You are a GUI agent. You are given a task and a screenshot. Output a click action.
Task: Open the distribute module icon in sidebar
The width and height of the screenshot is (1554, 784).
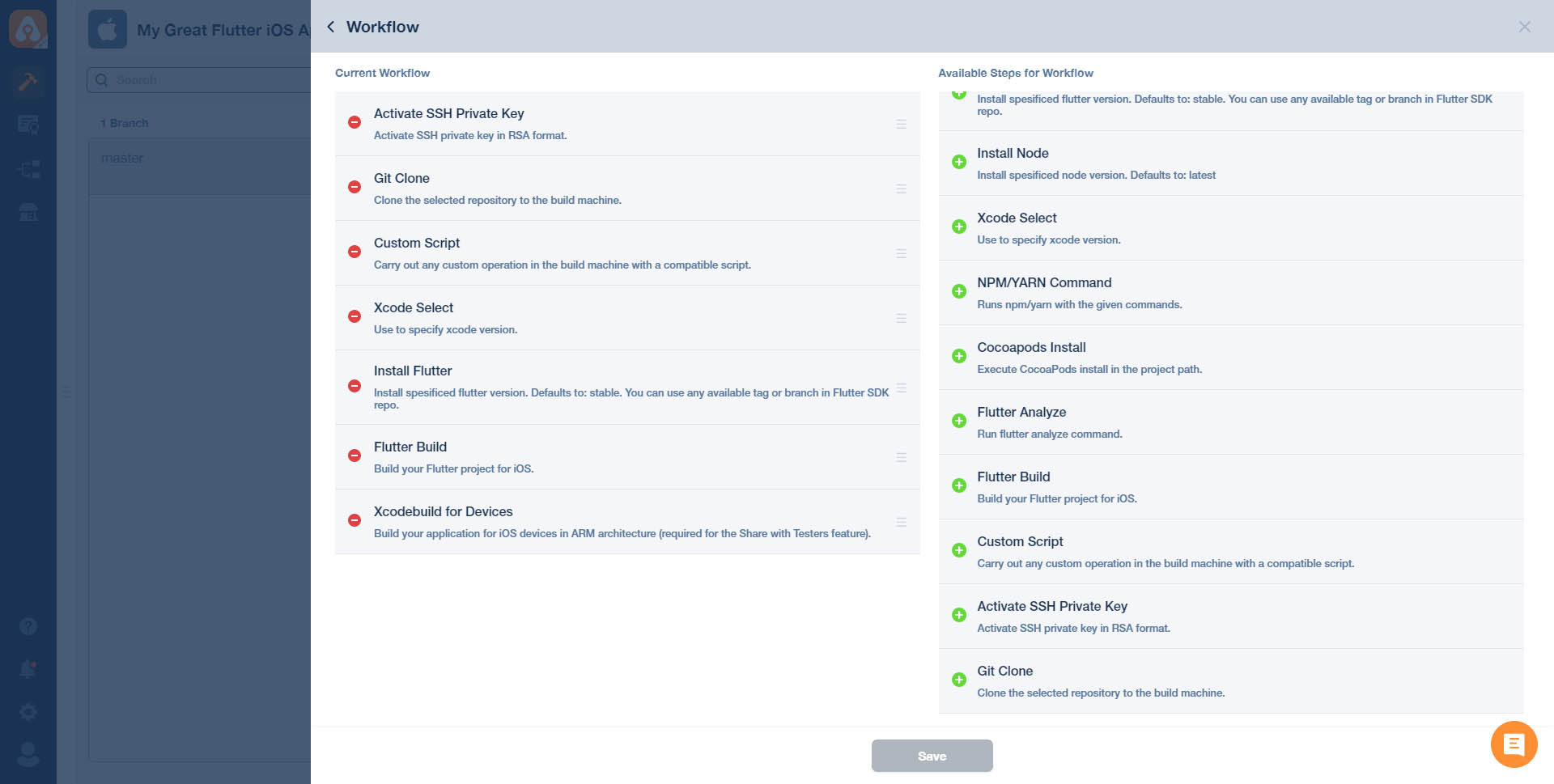[x=28, y=169]
